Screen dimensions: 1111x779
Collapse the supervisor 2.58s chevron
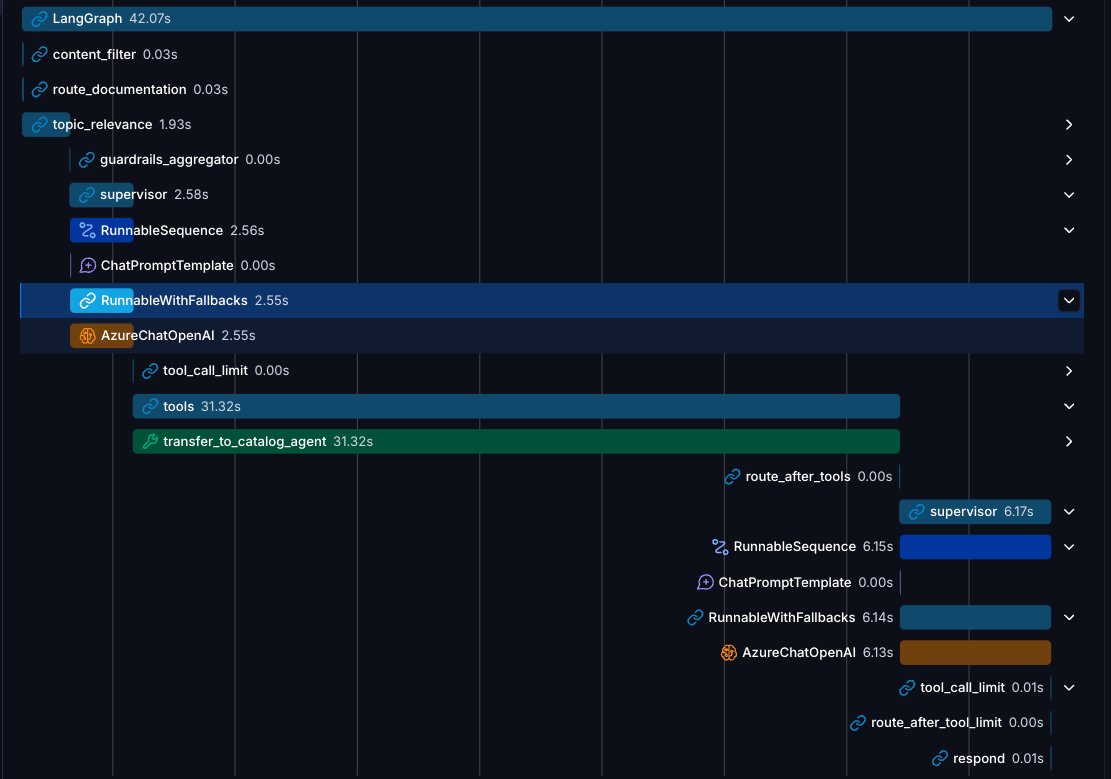pyautogui.click(x=1069, y=195)
